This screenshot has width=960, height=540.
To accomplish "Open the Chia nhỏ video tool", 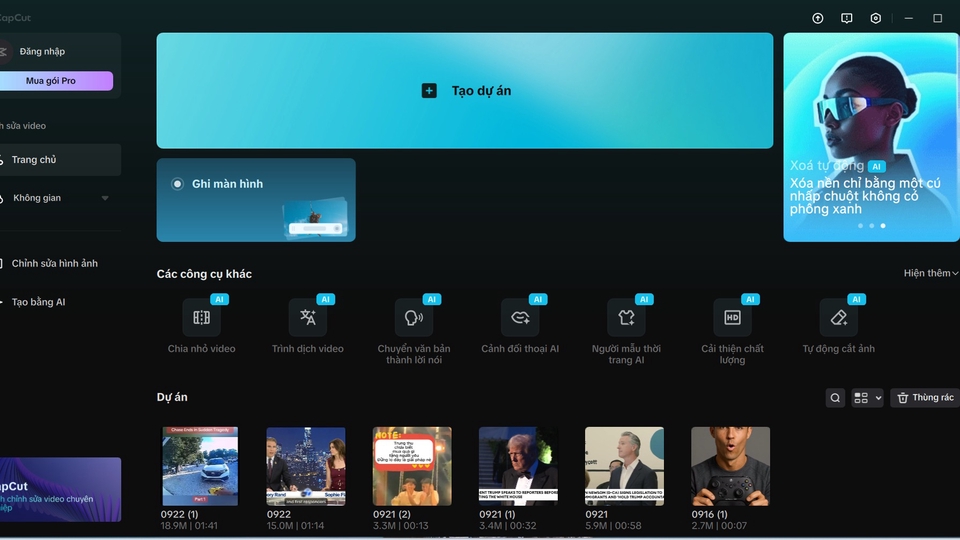I will 202,318.
